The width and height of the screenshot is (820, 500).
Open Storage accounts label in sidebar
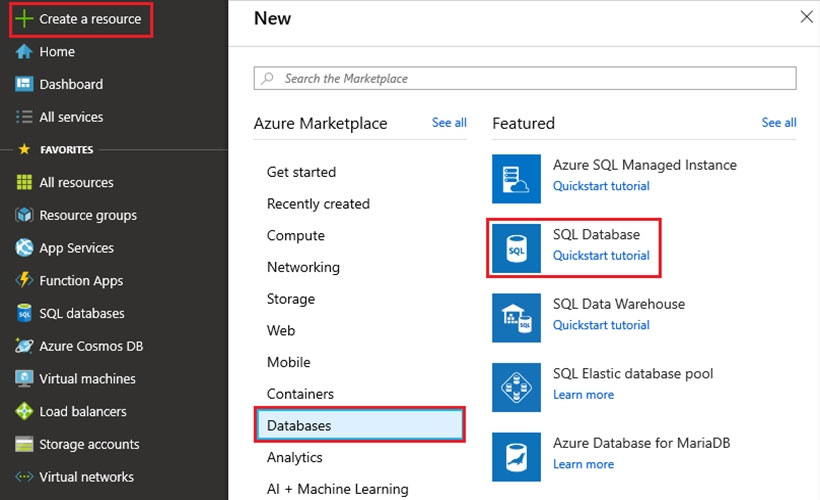click(89, 444)
